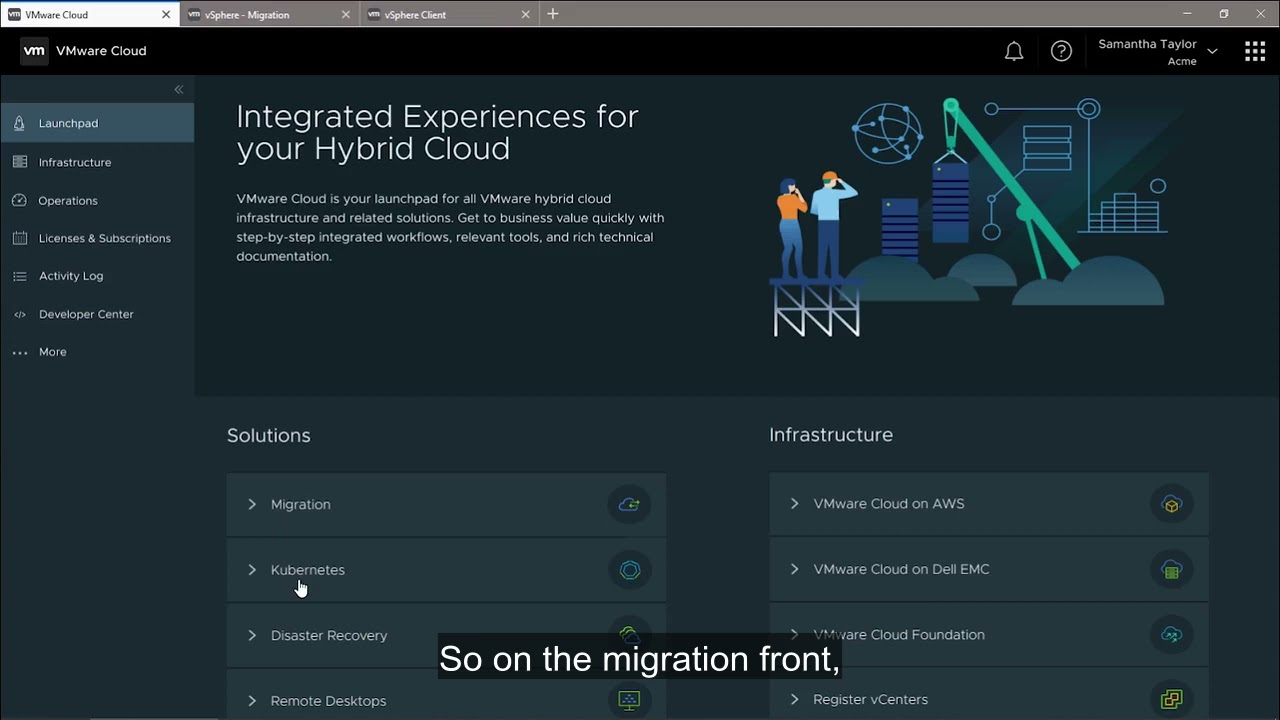This screenshot has width=1280, height=720.
Task: Close the vSphere Client browser tab
Action: [526, 15]
